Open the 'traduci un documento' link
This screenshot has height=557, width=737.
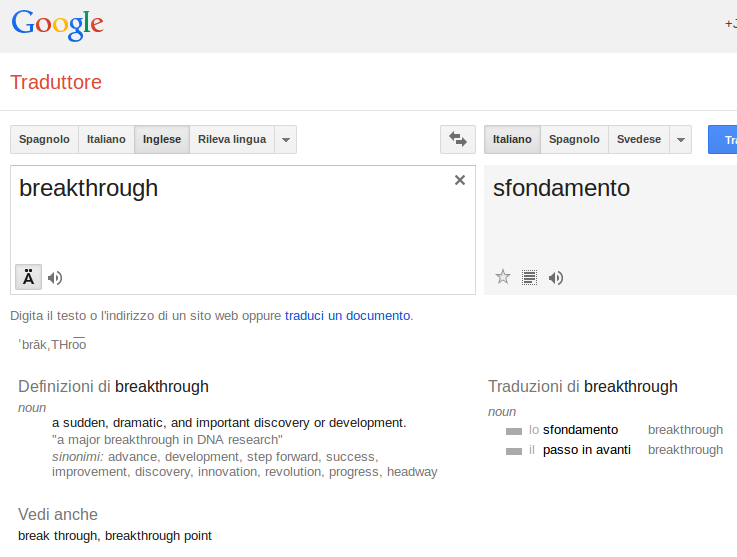pyautogui.click(x=347, y=316)
